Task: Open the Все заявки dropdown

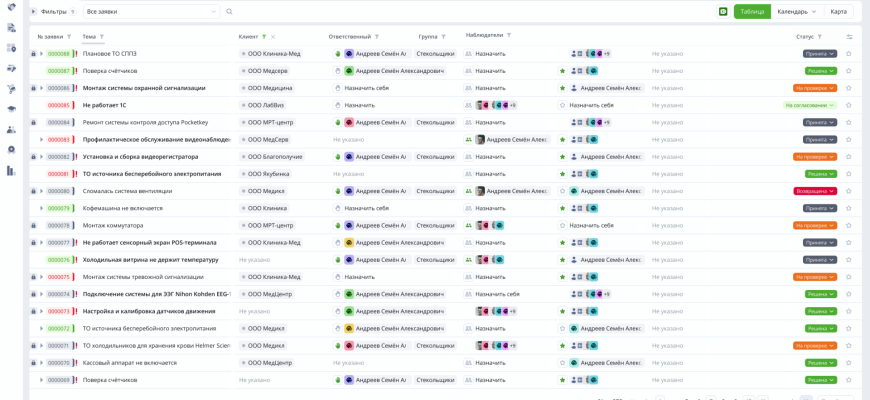Action: click(x=151, y=12)
